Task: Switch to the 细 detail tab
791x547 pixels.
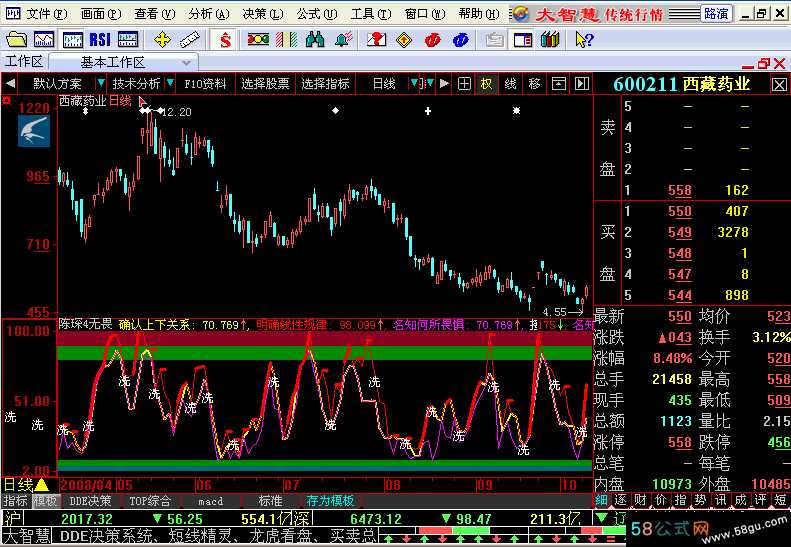Action: [601, 500]
